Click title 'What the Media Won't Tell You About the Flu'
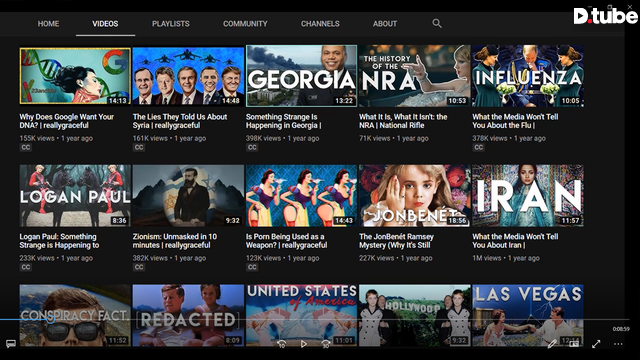 click(515, 121)
